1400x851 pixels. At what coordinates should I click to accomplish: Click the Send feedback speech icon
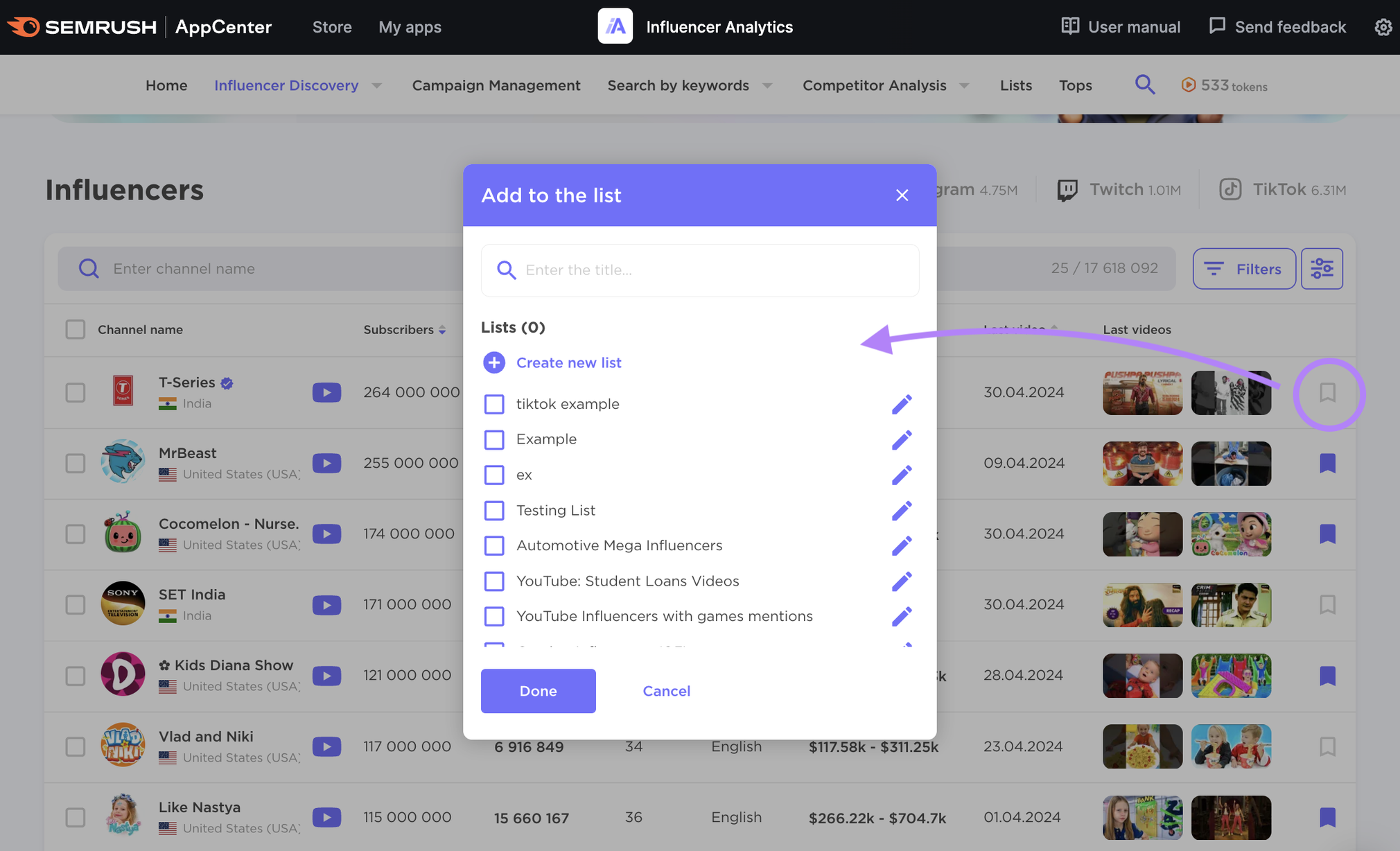coord(1217,26)
